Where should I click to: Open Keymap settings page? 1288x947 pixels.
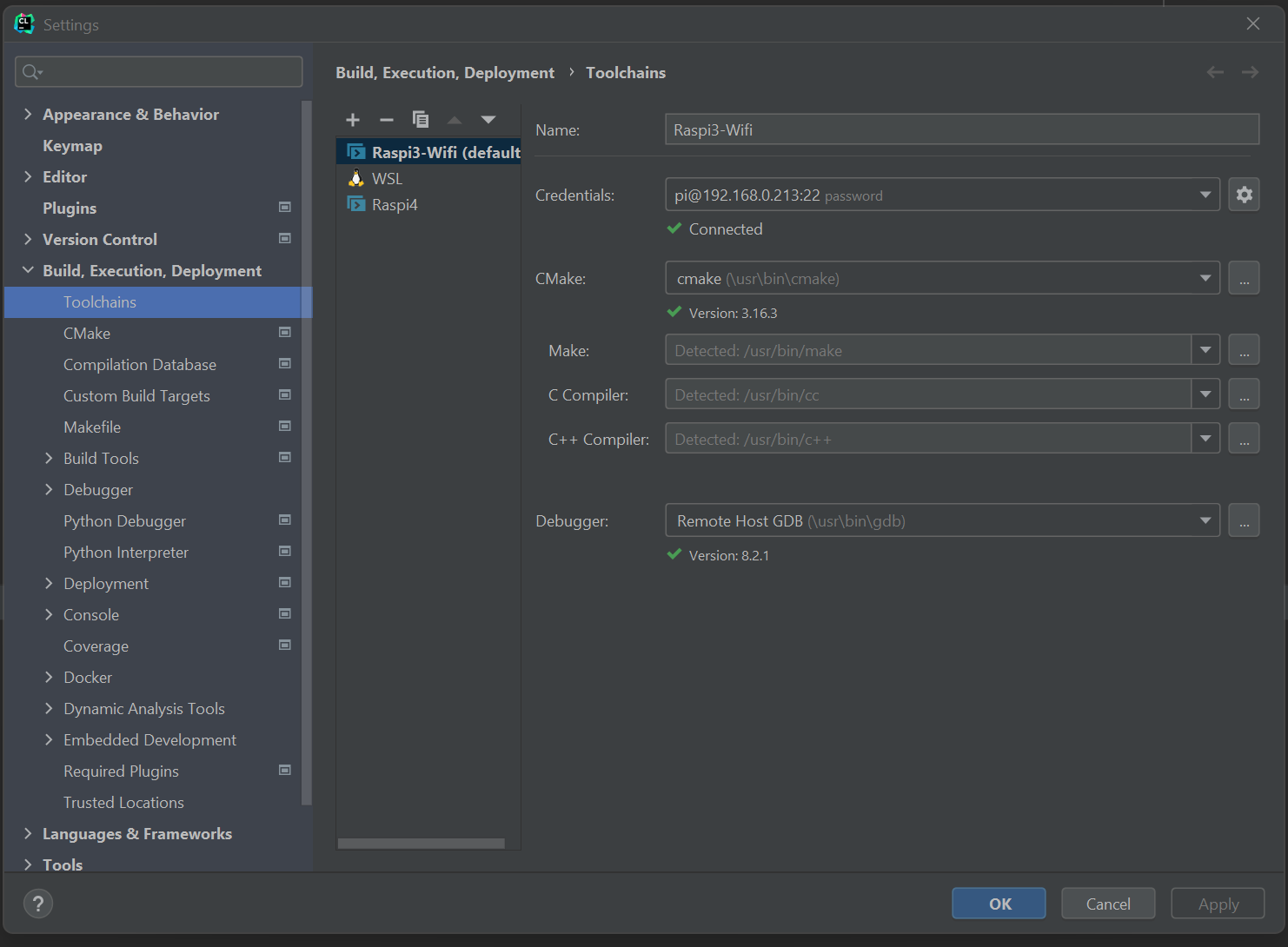point(72,146)
